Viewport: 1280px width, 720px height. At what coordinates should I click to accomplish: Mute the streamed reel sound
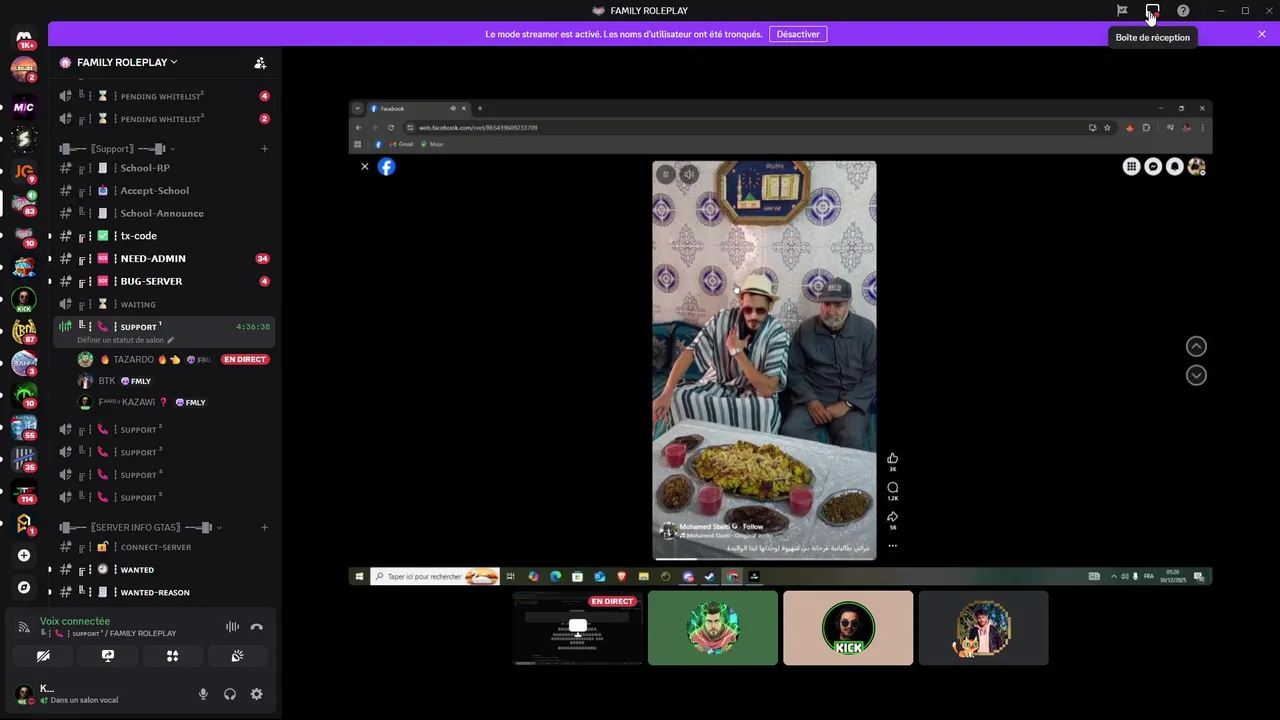[x=688, y=174]
